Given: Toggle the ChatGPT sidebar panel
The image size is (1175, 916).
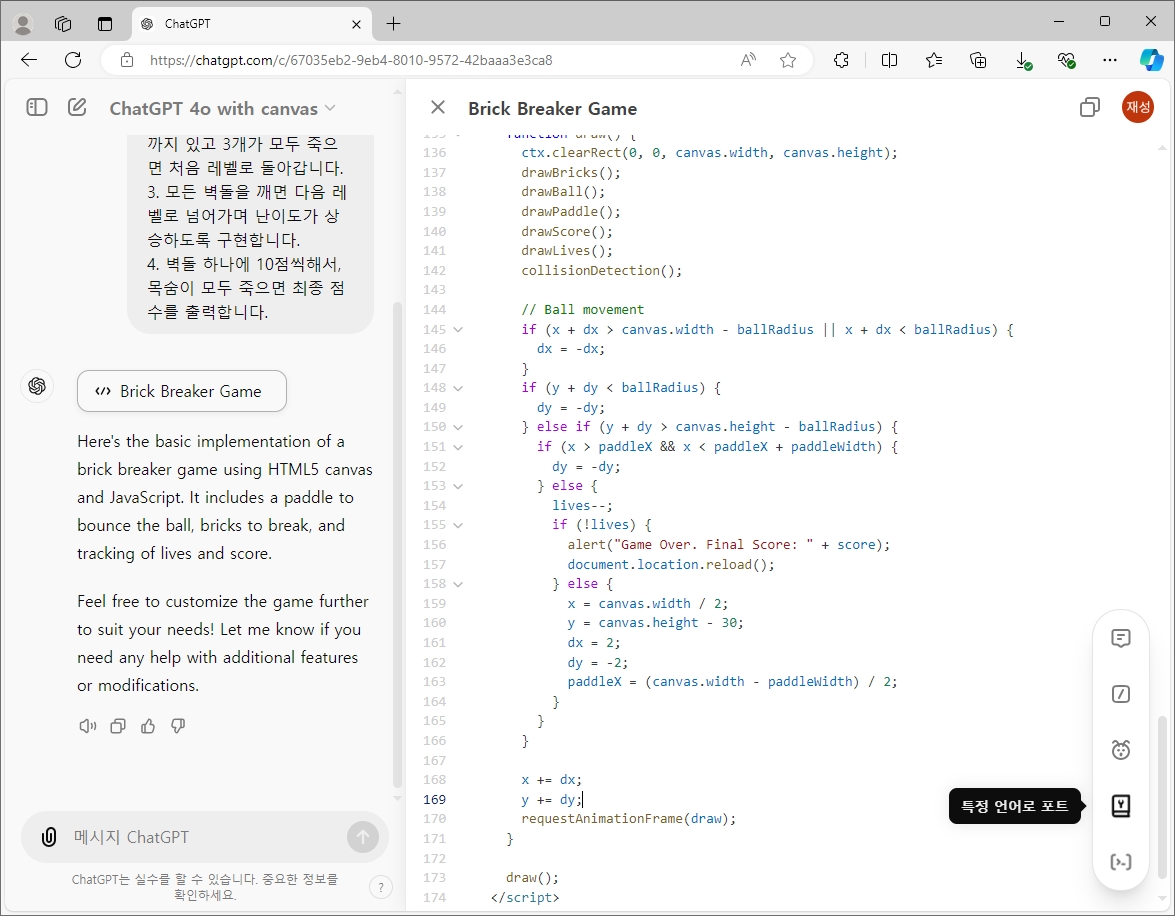Looking at the screenshot, I should pyautogui.click(x=37, y=108).
